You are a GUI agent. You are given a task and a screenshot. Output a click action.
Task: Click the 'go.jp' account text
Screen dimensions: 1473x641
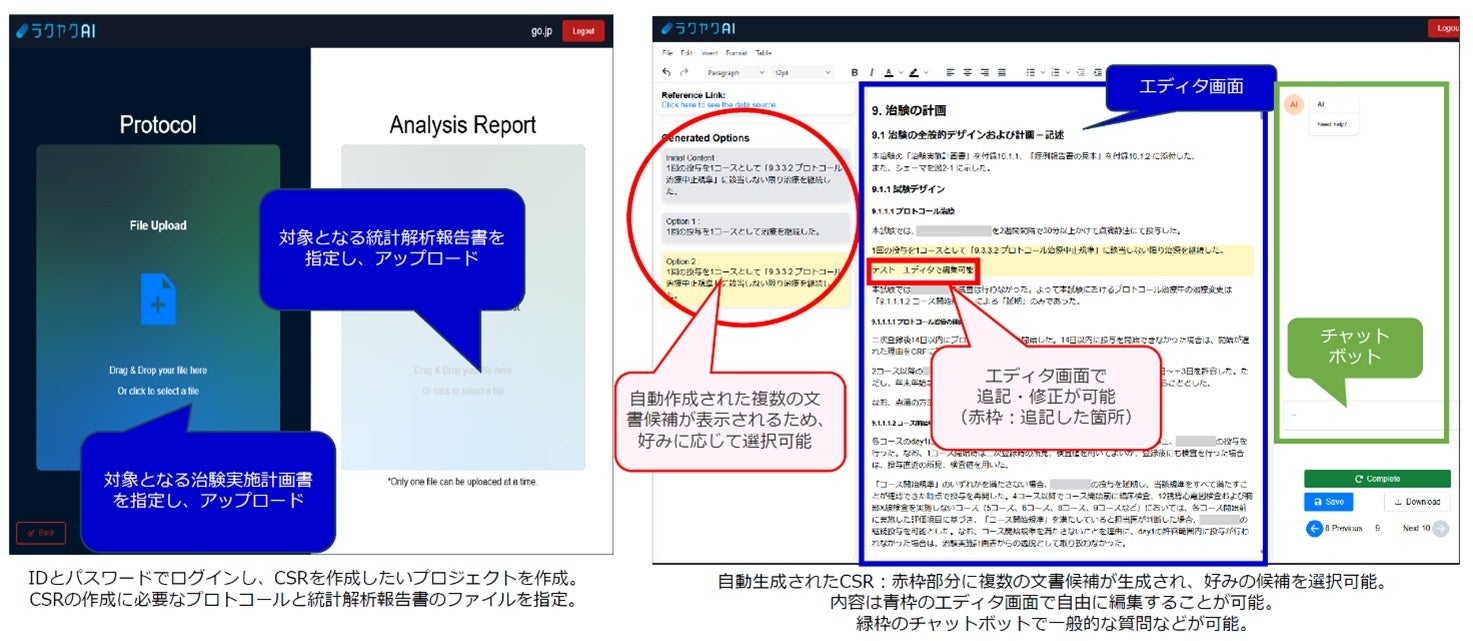tap(541, 31)
